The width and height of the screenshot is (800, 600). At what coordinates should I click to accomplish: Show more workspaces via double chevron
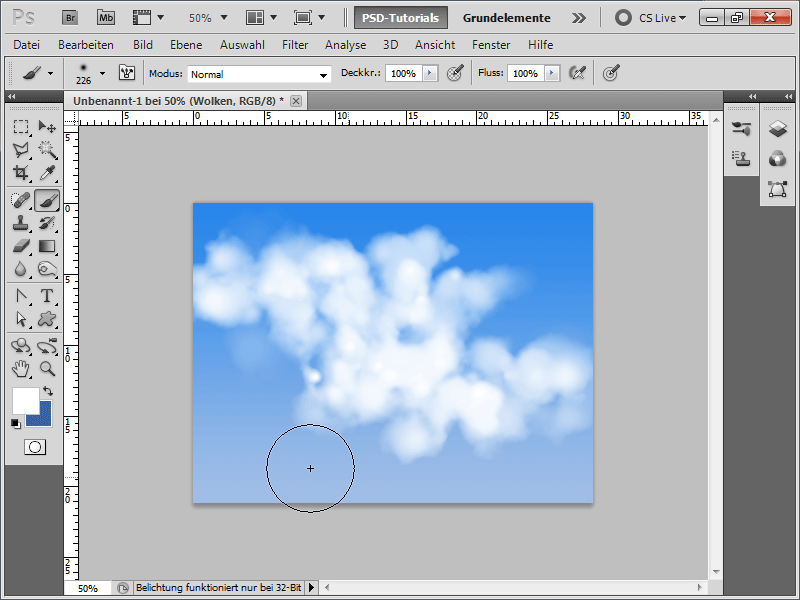point(579,18)
